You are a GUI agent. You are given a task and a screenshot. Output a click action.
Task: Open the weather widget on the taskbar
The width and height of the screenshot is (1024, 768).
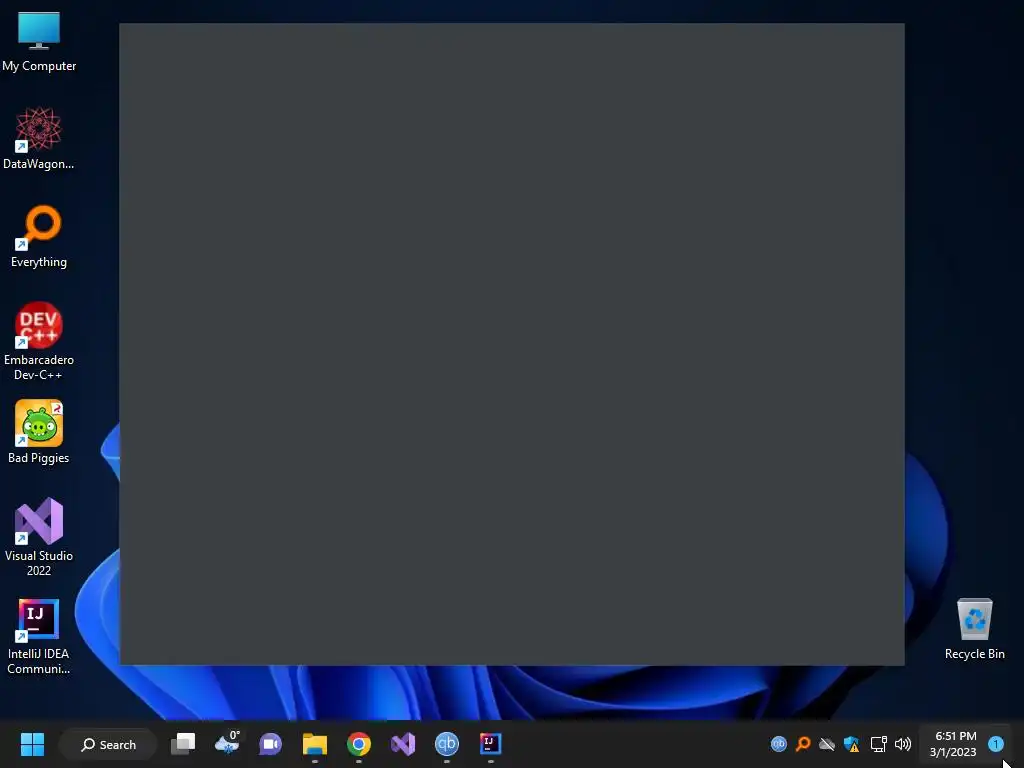[227, 744]
